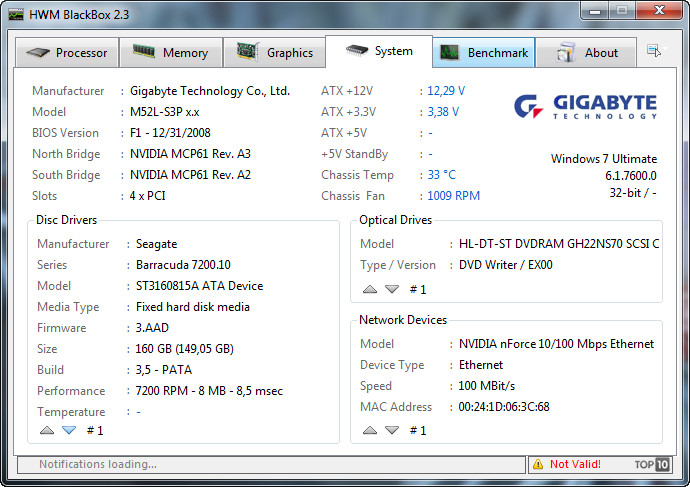Click the 100 MBit/s speed value

pos(486,386)
